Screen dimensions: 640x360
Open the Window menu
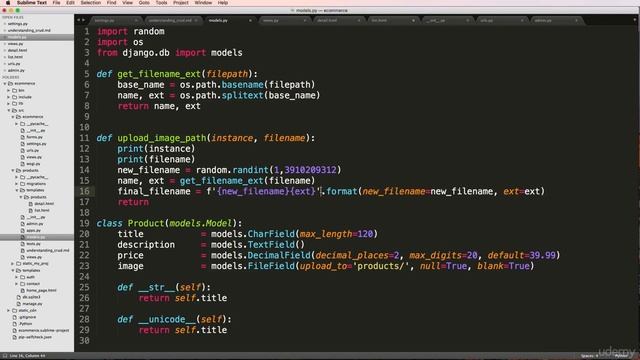(203, 2)
